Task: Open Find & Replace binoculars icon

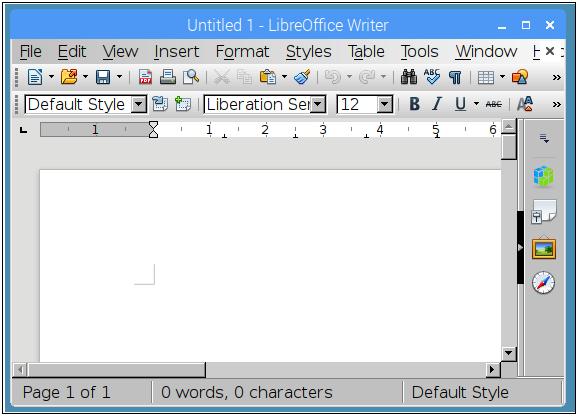Action: (x=409, y=77)
